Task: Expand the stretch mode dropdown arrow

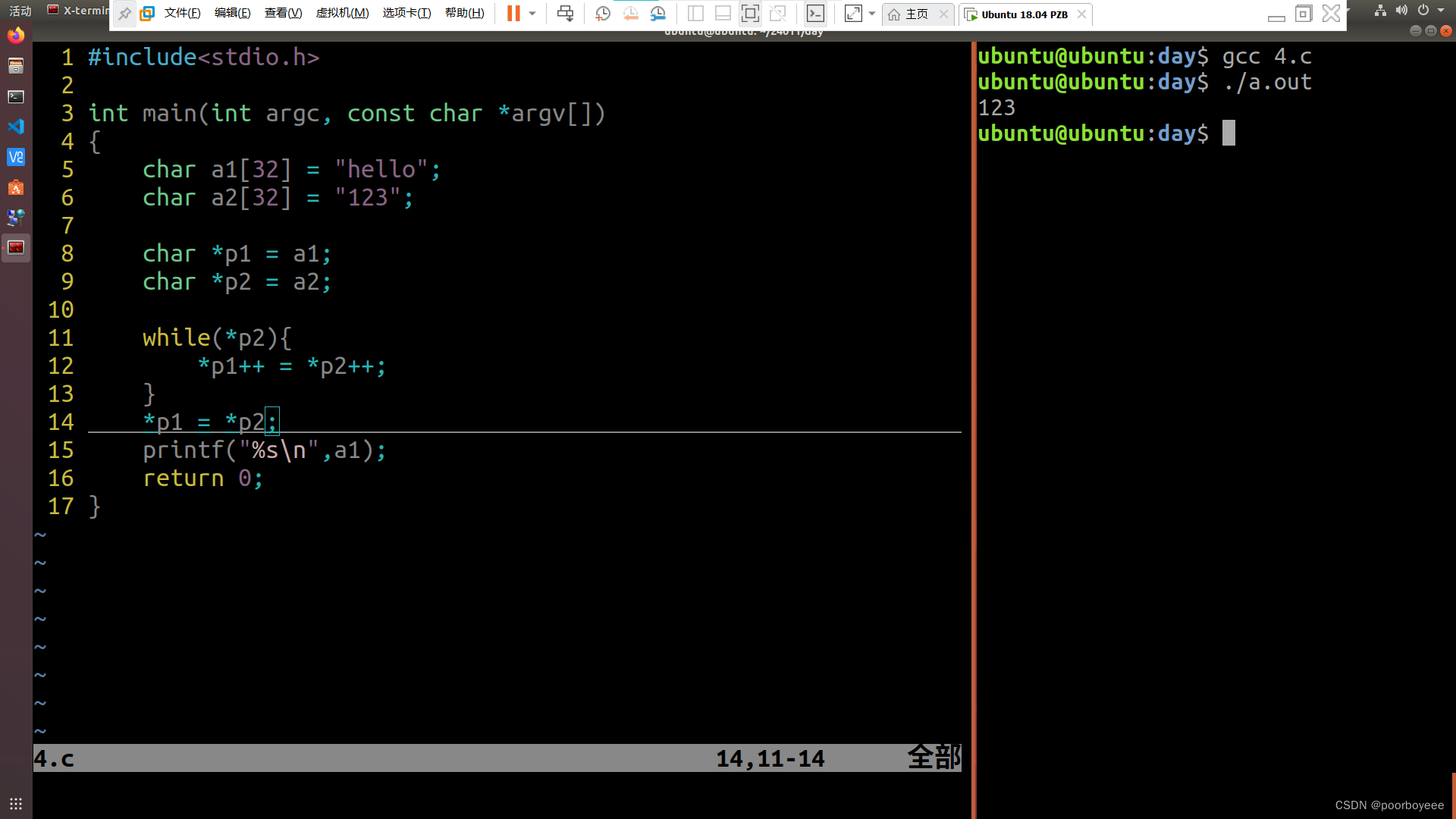Action: pyautogui.click(x=872, y=14)
